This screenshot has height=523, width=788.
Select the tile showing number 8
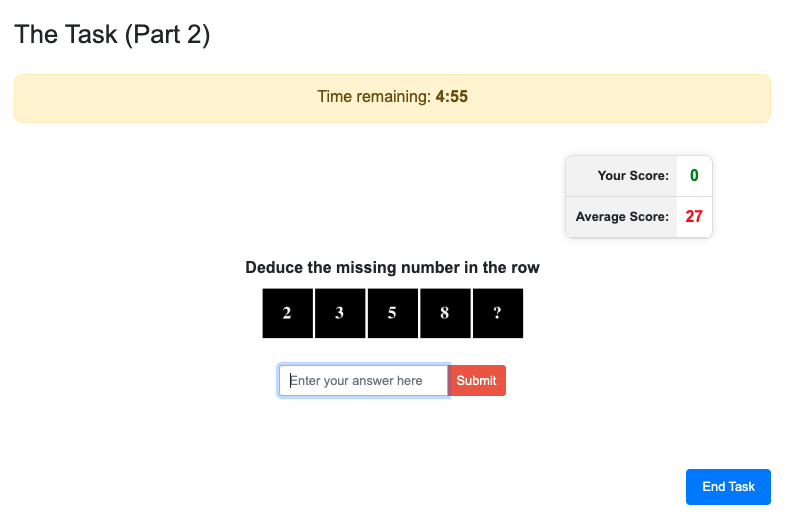tap(445, 313)
